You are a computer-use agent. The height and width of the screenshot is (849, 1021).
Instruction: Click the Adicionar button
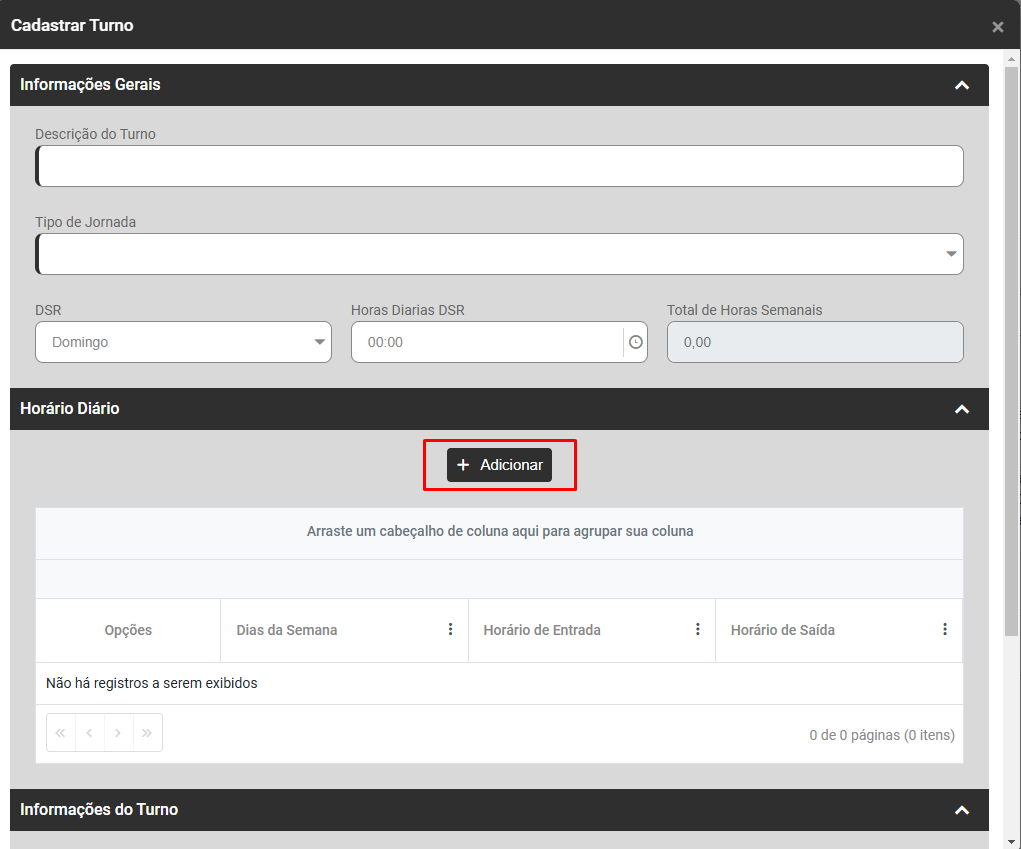[499, 465]
